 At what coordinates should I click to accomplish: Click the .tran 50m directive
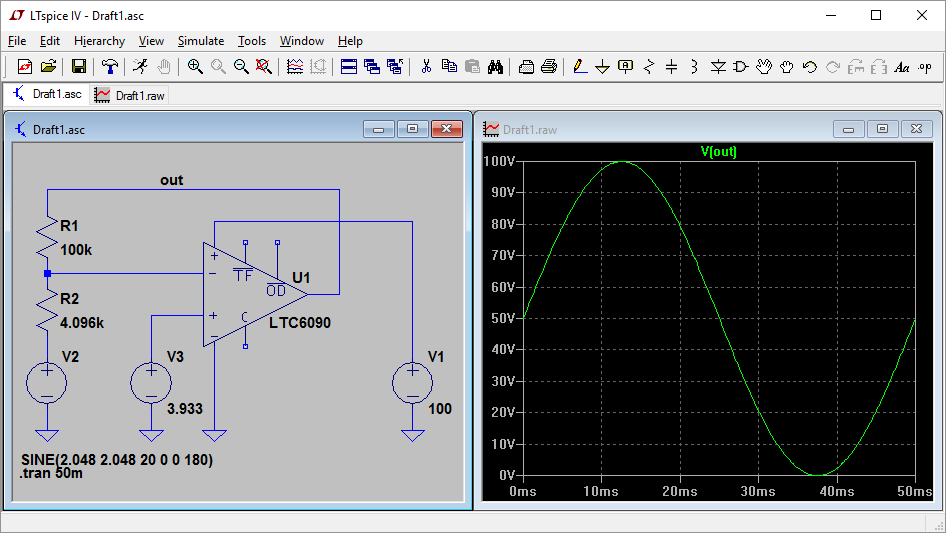(51, 473)
